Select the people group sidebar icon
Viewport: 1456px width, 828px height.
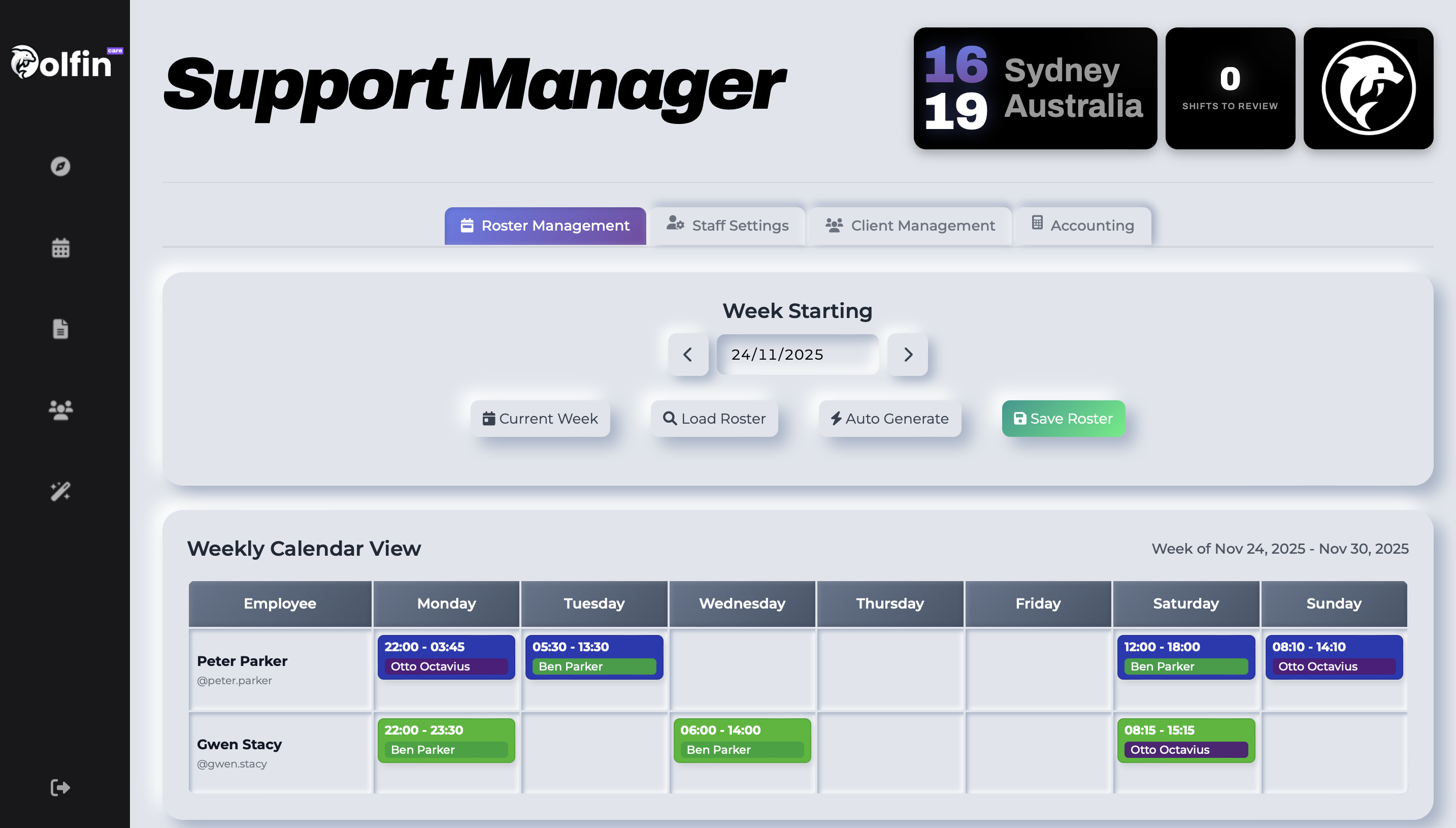point(60,410)
